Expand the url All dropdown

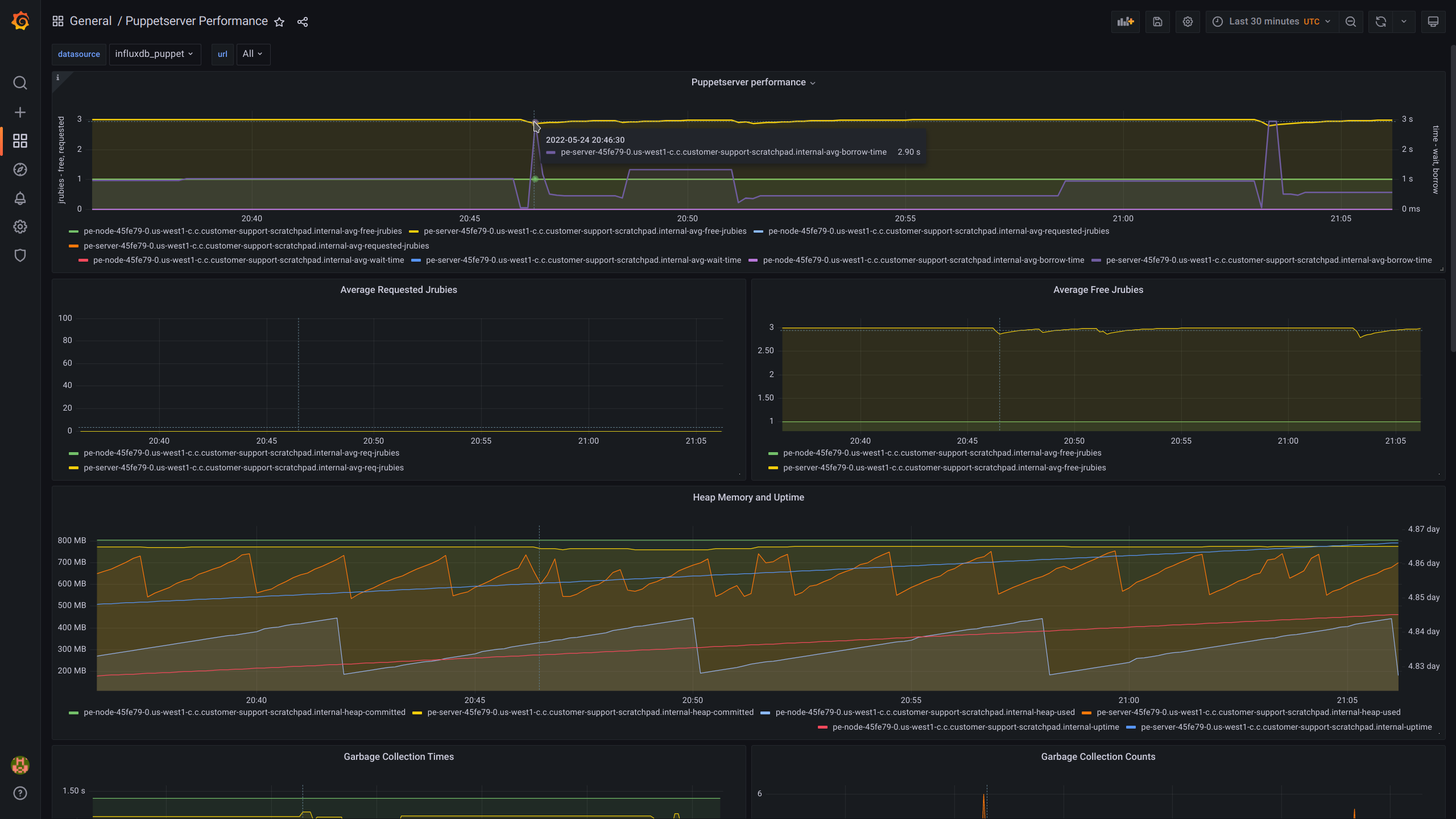(253, 54)
